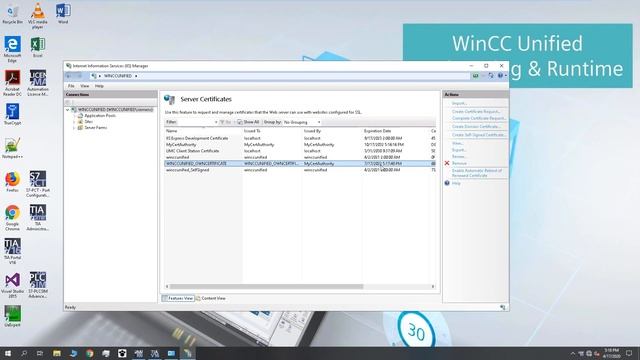Screen dimensions: 640x360
Task: Open the TrueCrypt desktop icon
Action: [12, 114]
